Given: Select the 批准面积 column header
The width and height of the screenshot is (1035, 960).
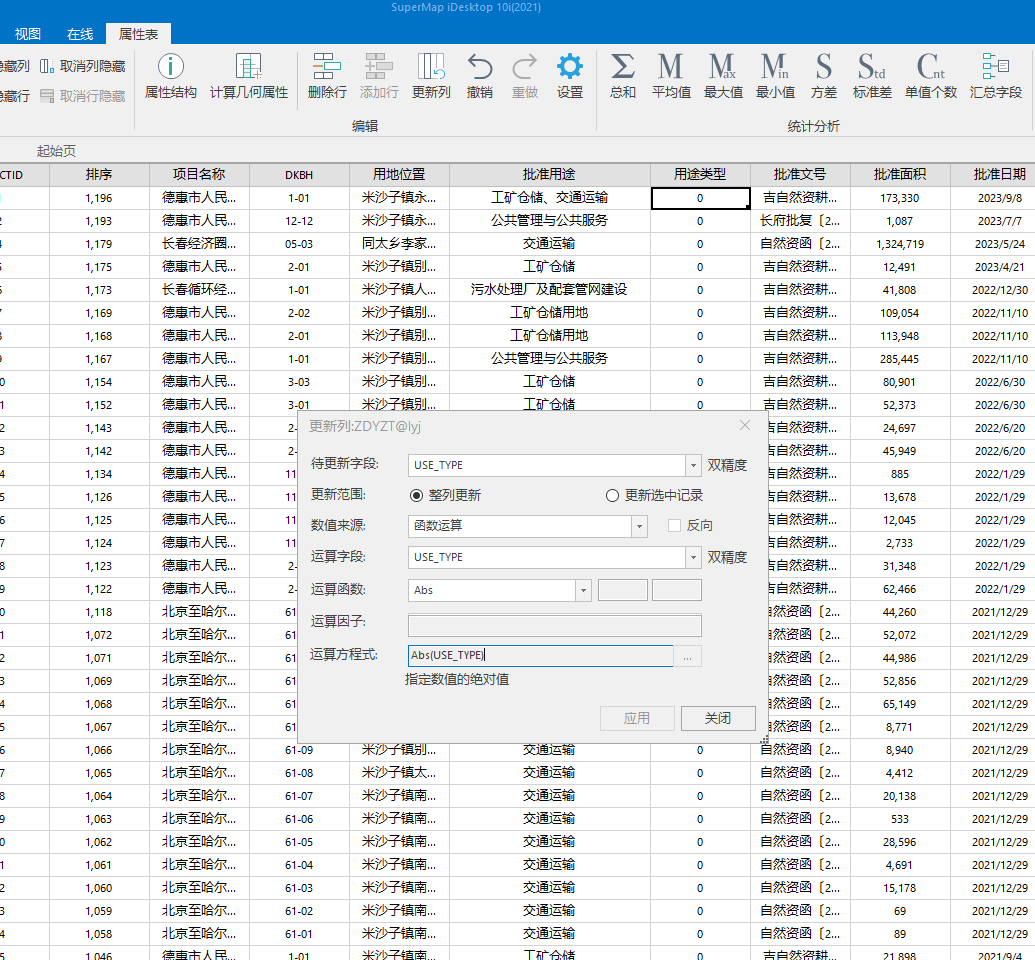Looking at the screenshot, I should (x=900, y=175).
